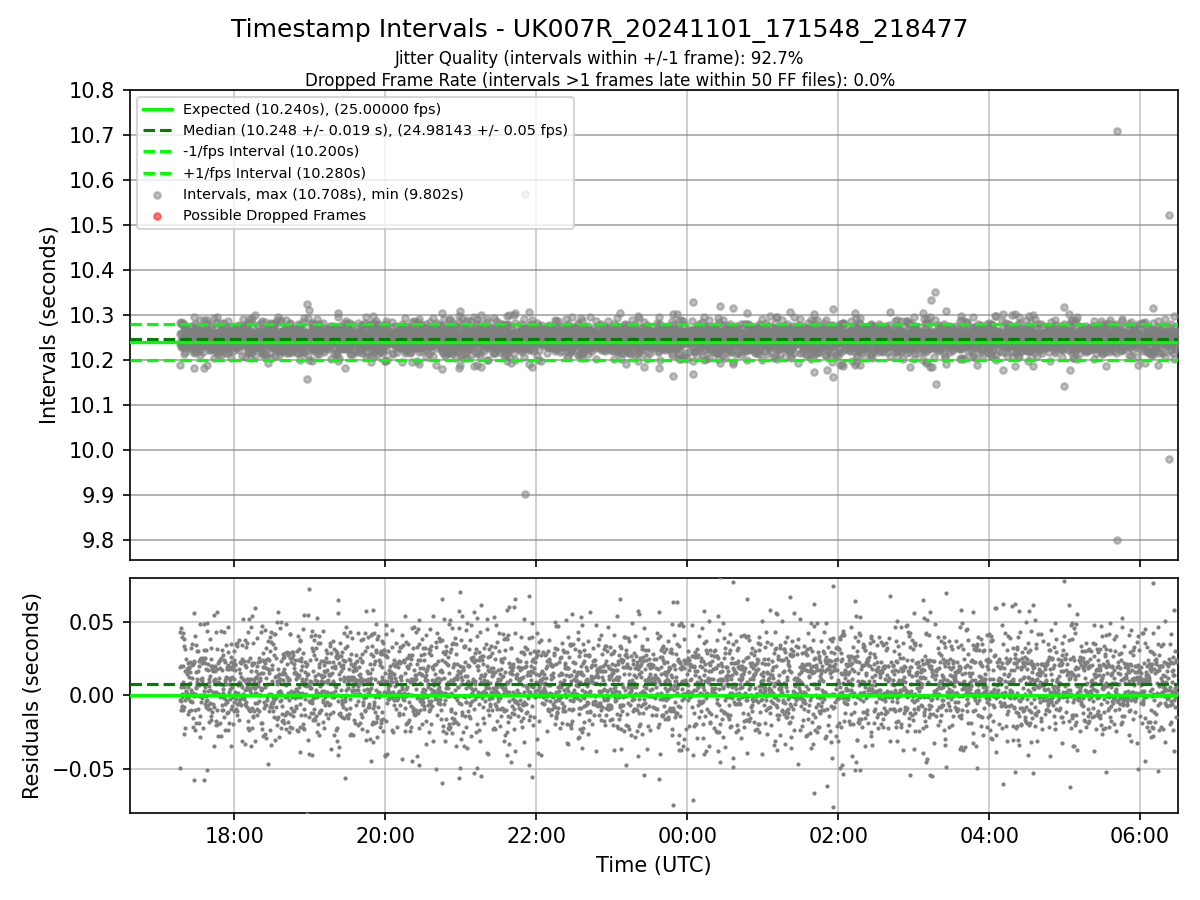Click the 06:00 time axis label
1200x900 pixels.
point(1140,834)
